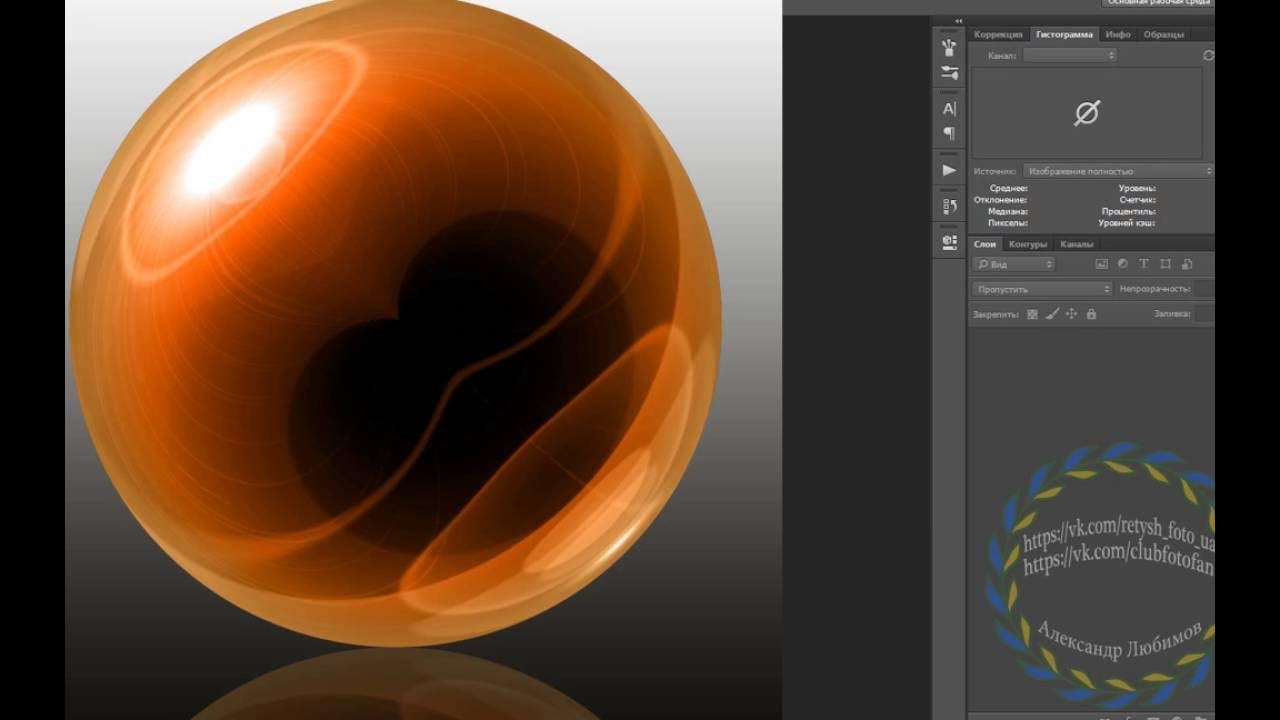Toggle the type layers filter (T)
Image resolution: width=1280 pixels, height=720 pixels.
pyautogui.click(x=1144, y=264)
